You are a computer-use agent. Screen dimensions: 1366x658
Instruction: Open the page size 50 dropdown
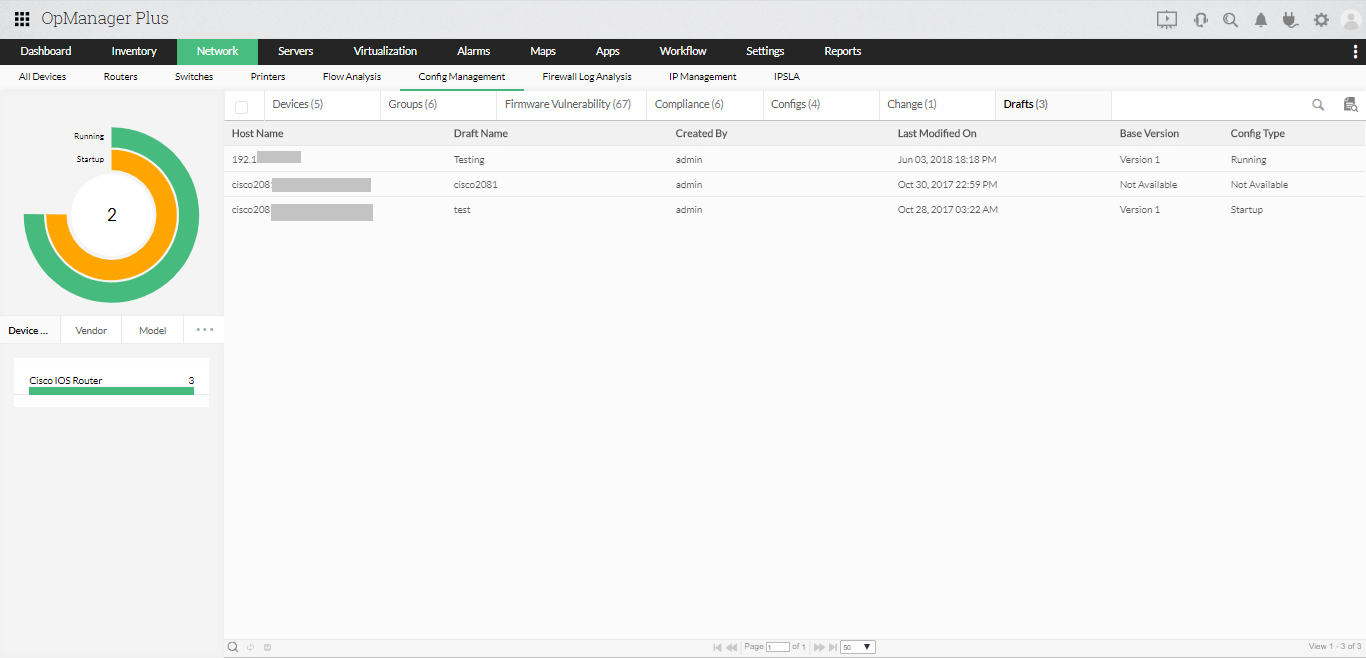(857, 647)
